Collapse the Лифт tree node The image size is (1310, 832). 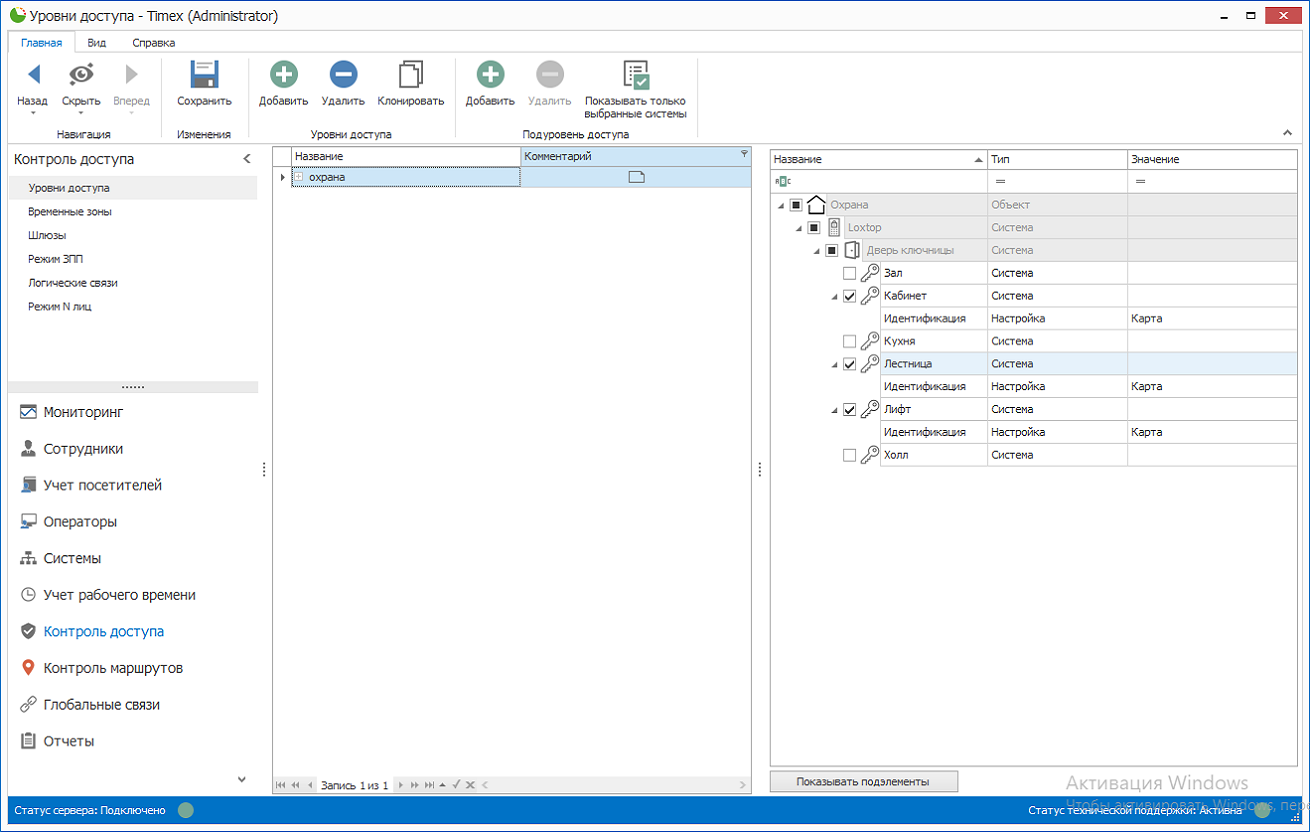[x=834, y=410]
